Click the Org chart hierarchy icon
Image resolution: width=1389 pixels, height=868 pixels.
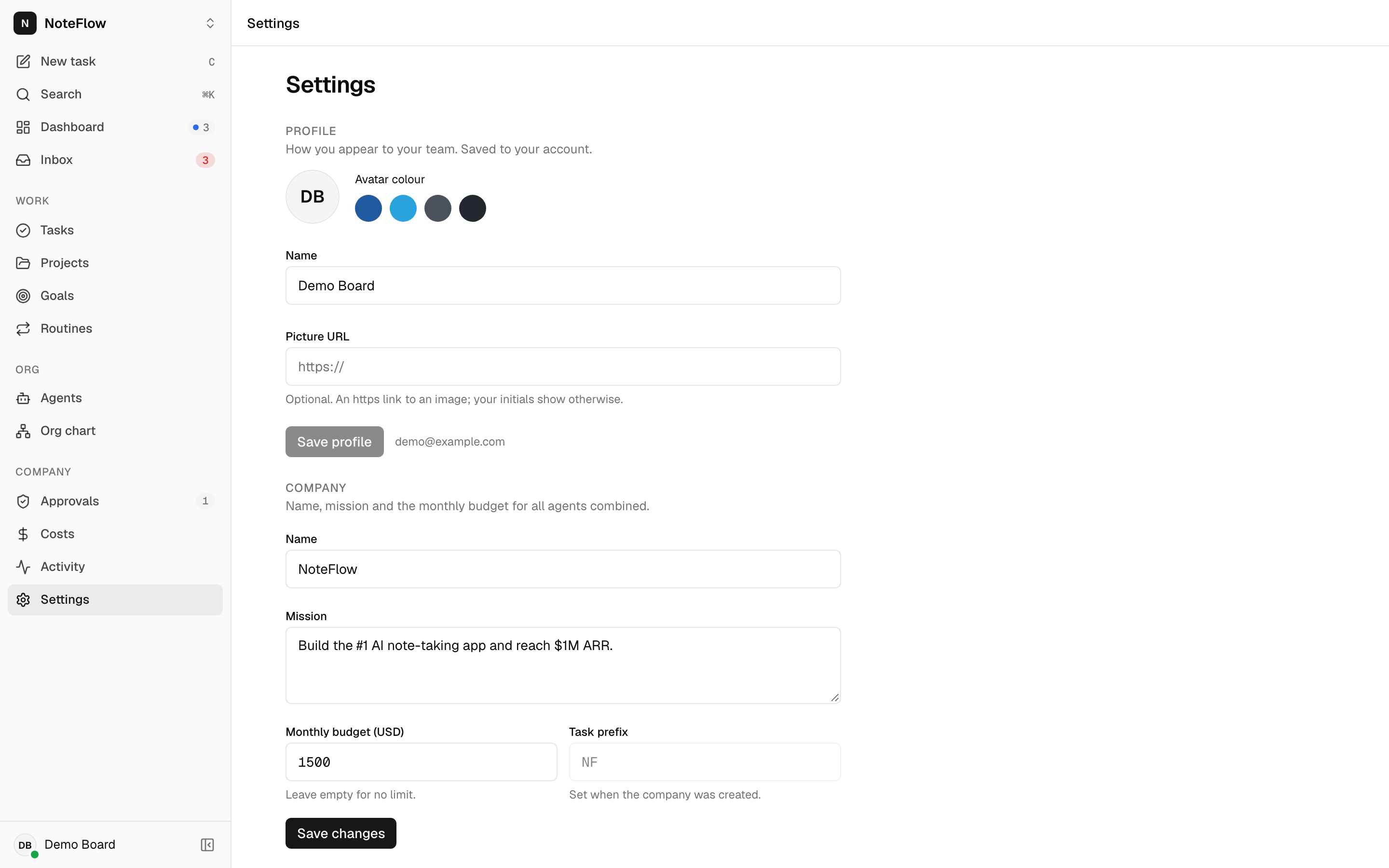[23, 431]
